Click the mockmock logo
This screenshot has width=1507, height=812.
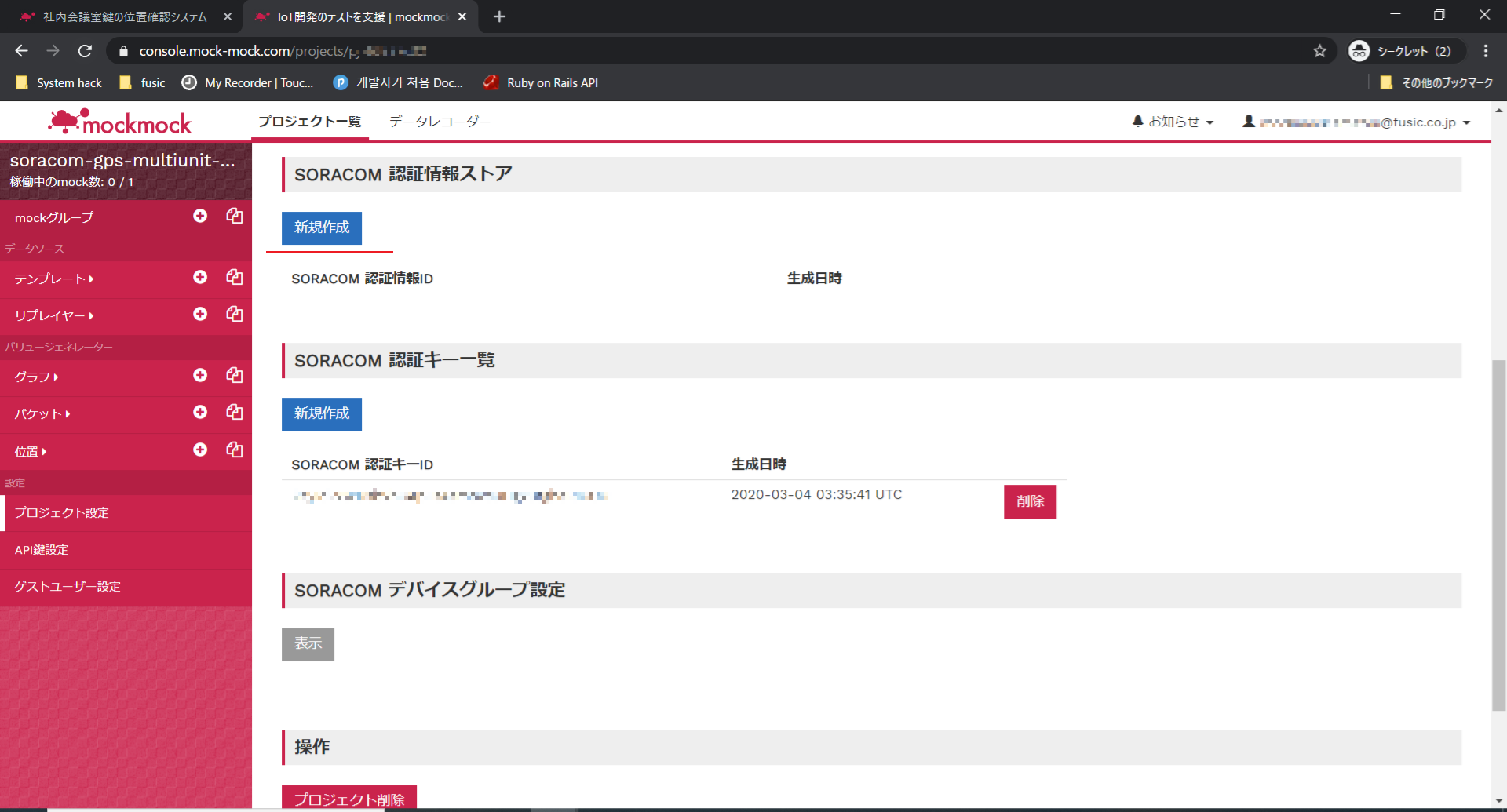[120, 122]
